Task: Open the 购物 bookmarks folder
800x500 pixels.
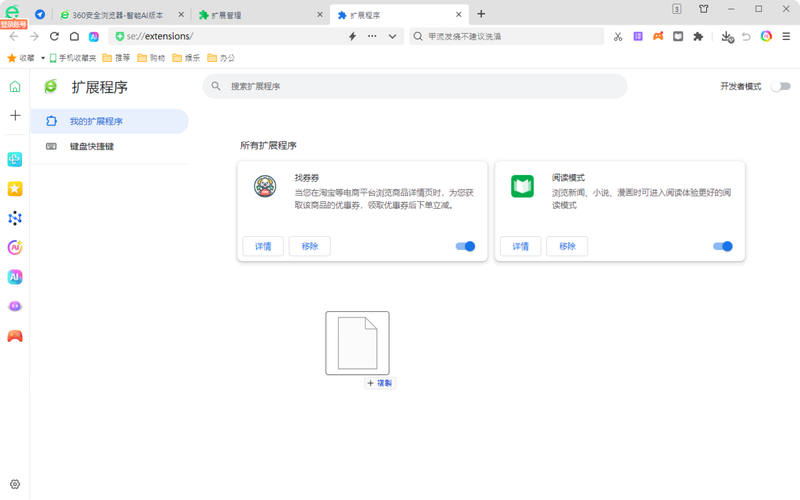Action: [x=151, y=58]
